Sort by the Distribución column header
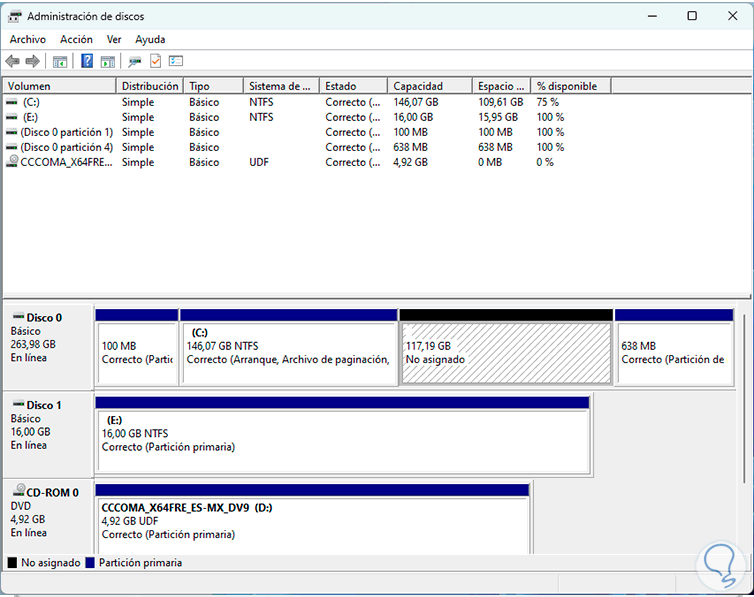The width and height of the screenshot is (754, 597). click(x=150, y=86)
